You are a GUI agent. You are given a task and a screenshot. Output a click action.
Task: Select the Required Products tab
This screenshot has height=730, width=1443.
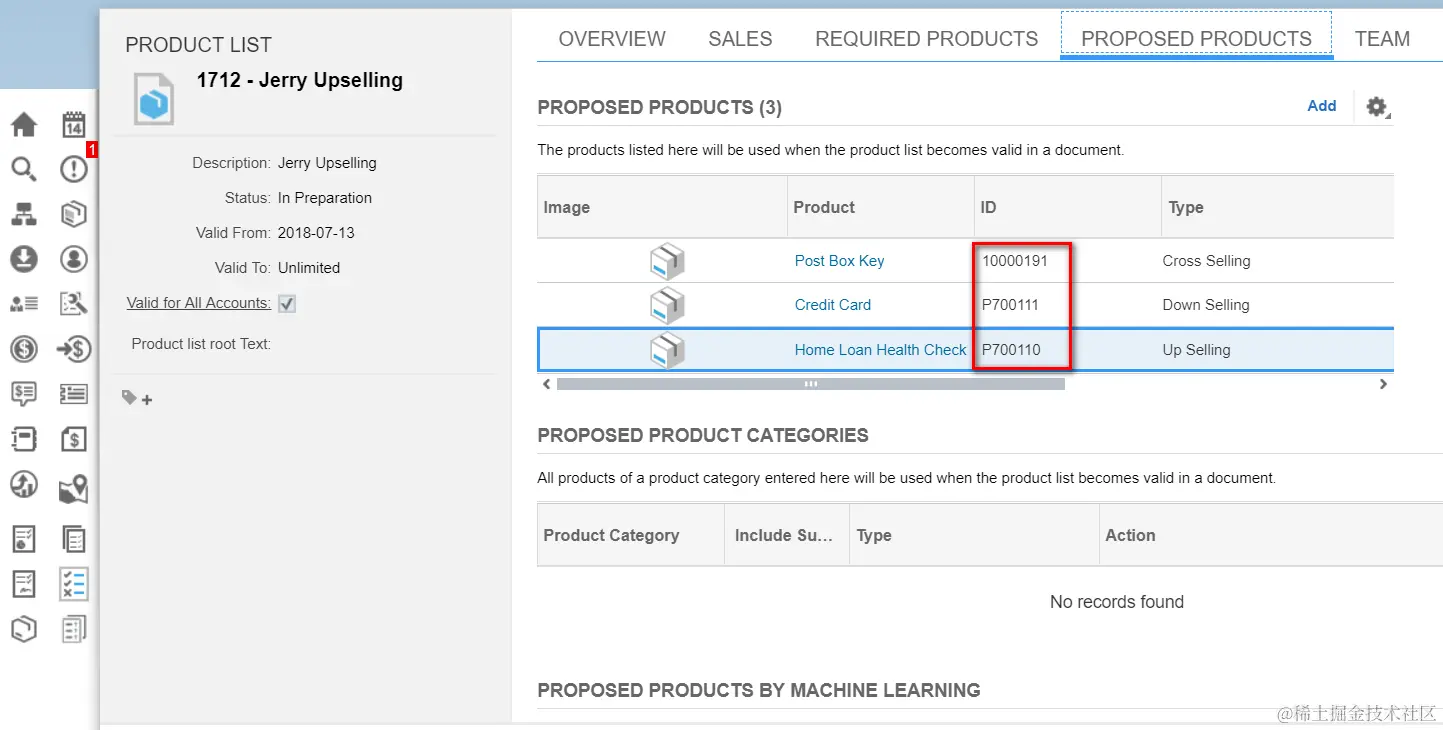tap(926, 39)
